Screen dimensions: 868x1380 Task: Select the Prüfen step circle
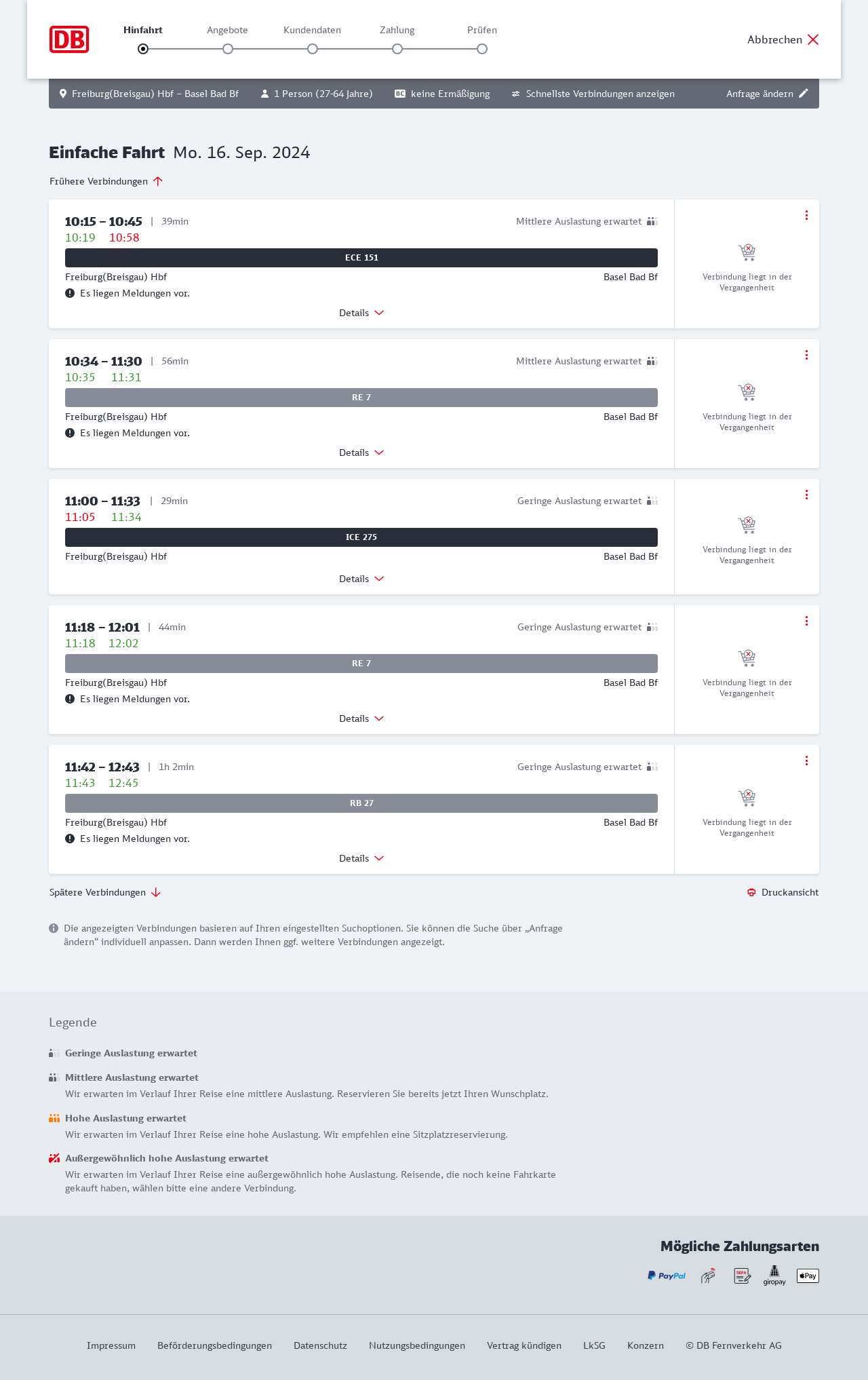(482, 49)
